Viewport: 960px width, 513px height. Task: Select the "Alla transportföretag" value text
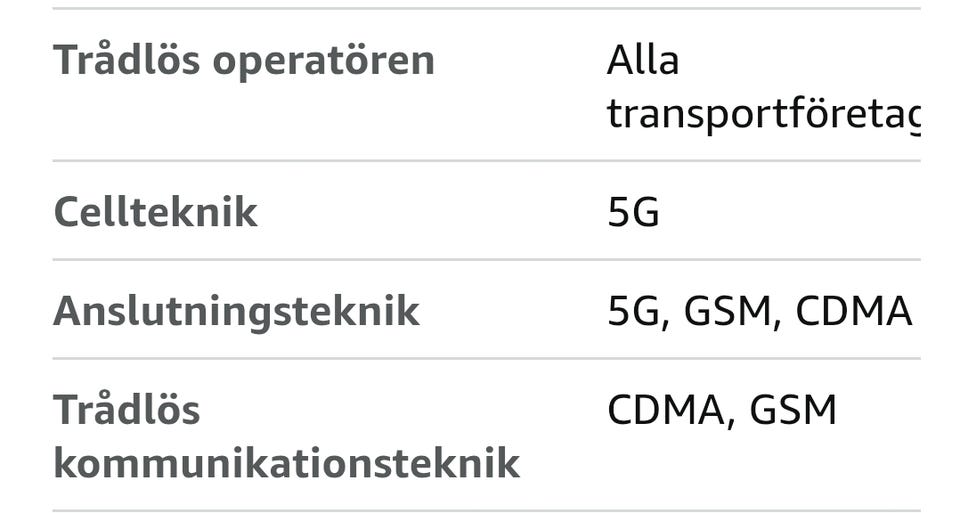click(762, 88)
